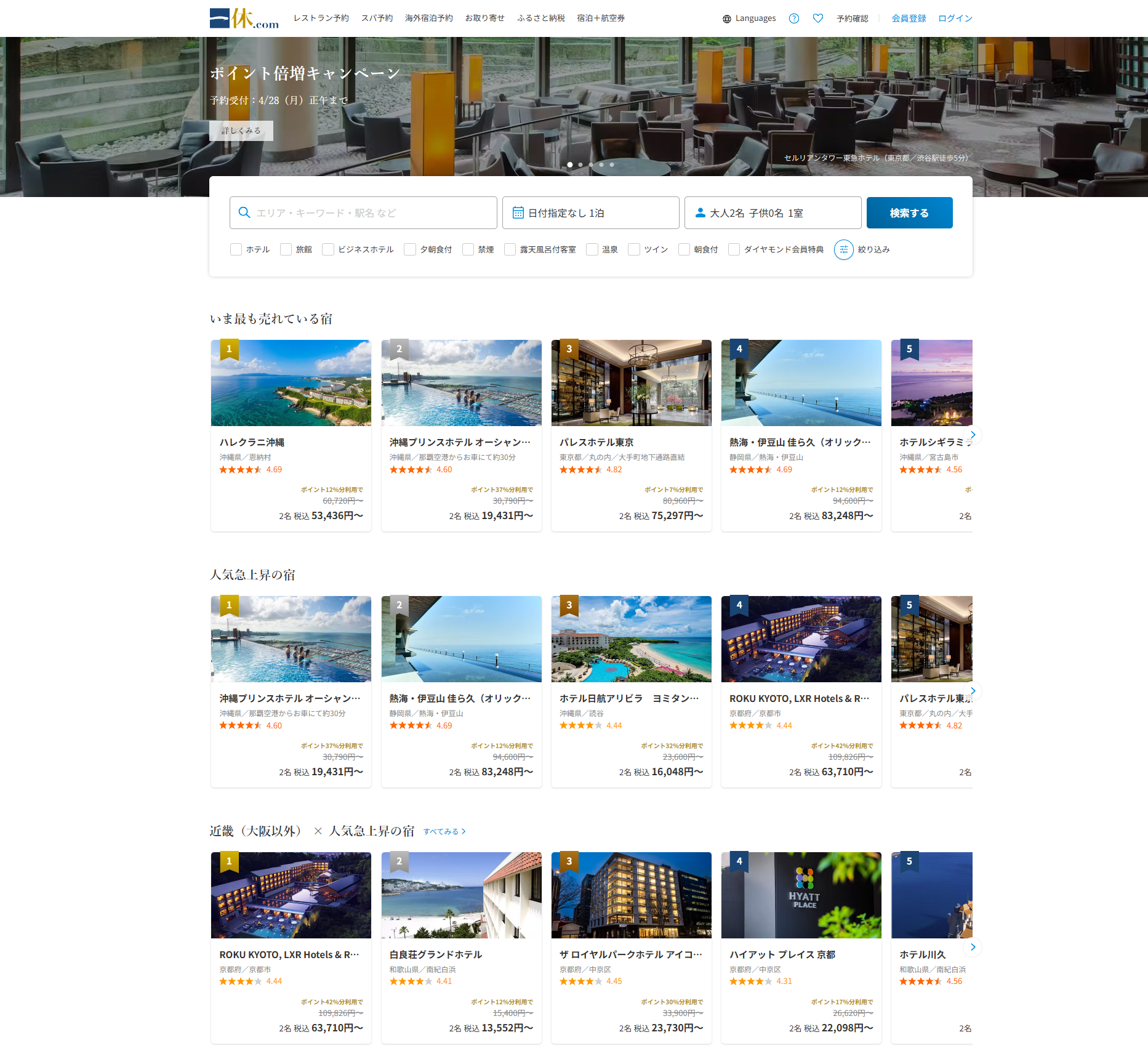Viewport: 1148px width, 1056px height.
Task: Click the 検索する search button
Action: click(909, 212)
